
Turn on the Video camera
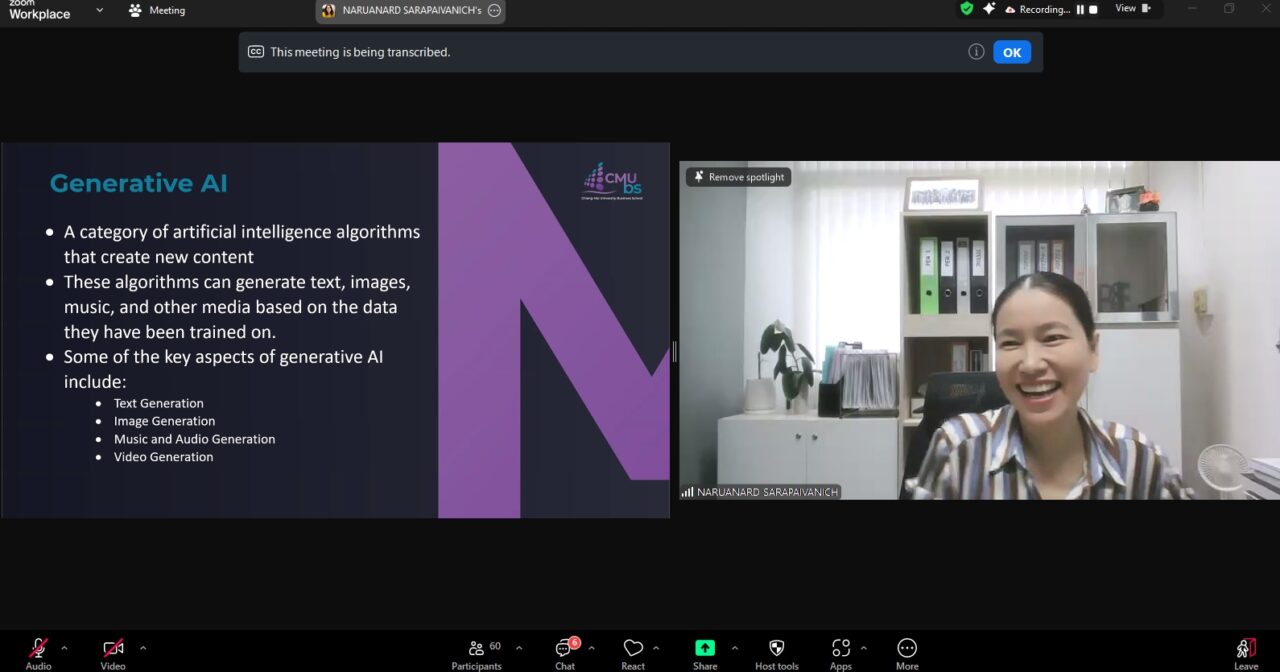click(113, 650)
